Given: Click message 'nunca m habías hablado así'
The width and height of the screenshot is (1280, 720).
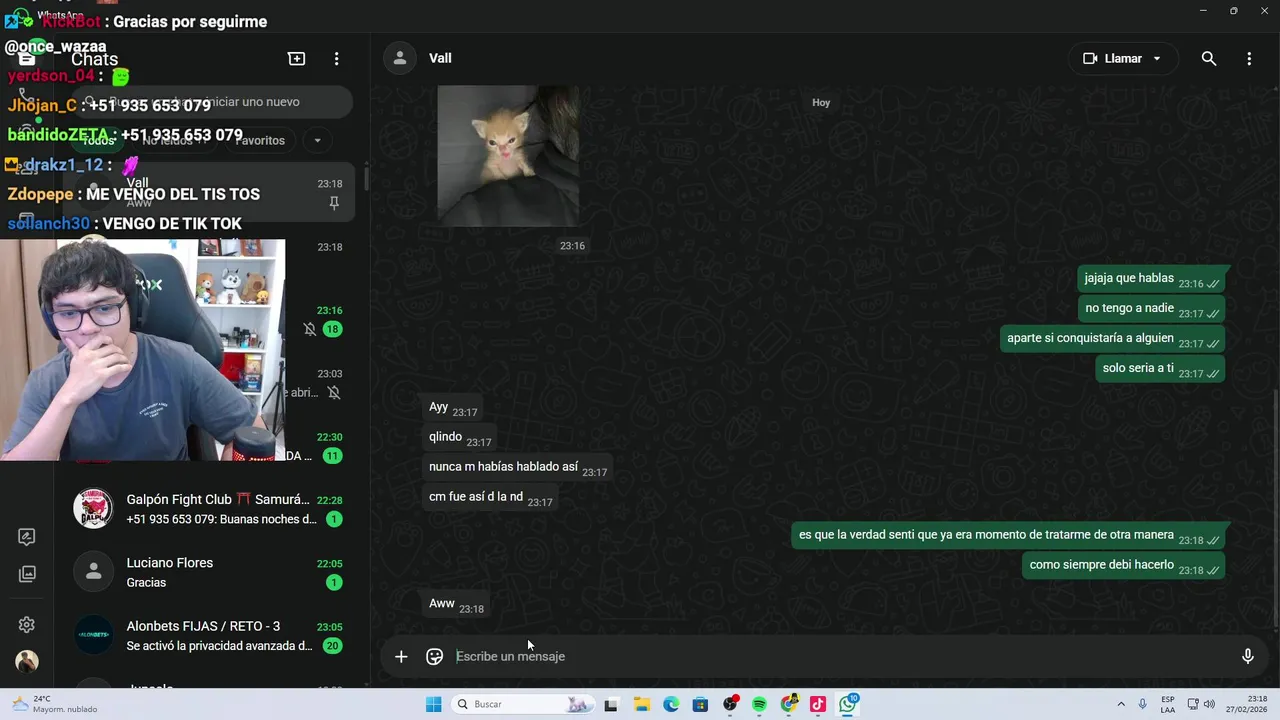Looking at the screenshot, I should pyautogui.click(x=518, y=468).
